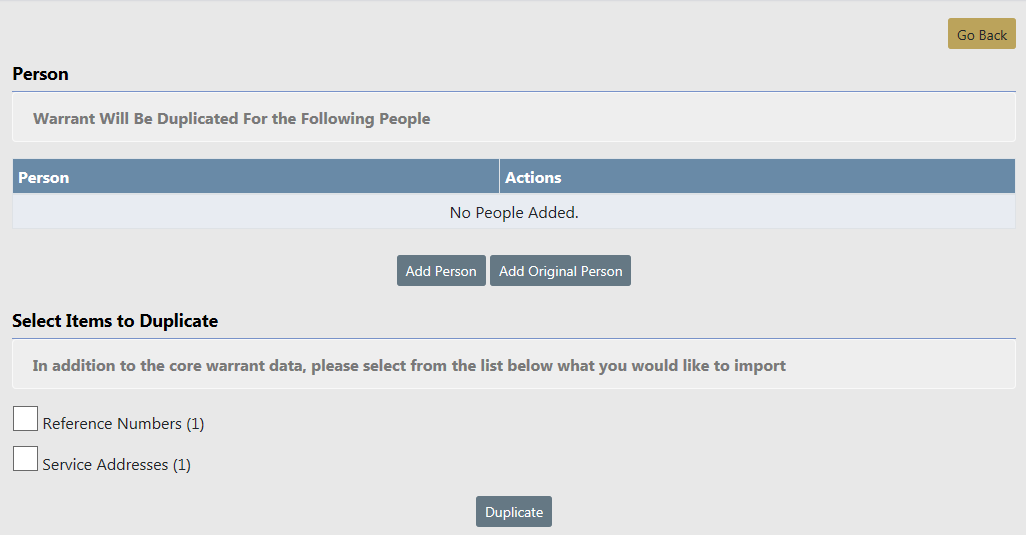1026x535 pixels.
Task: Click the (1) count beside Reference Numbers
Action: click(195, 424)
